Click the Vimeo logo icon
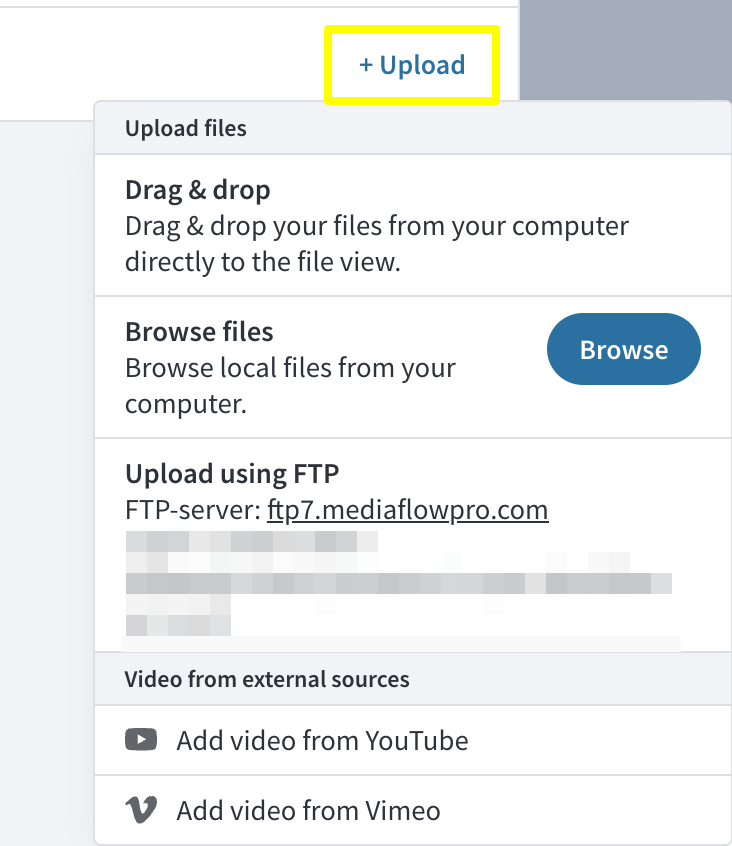The width and height of the screenshot is (732, 846). coord(141,810)
